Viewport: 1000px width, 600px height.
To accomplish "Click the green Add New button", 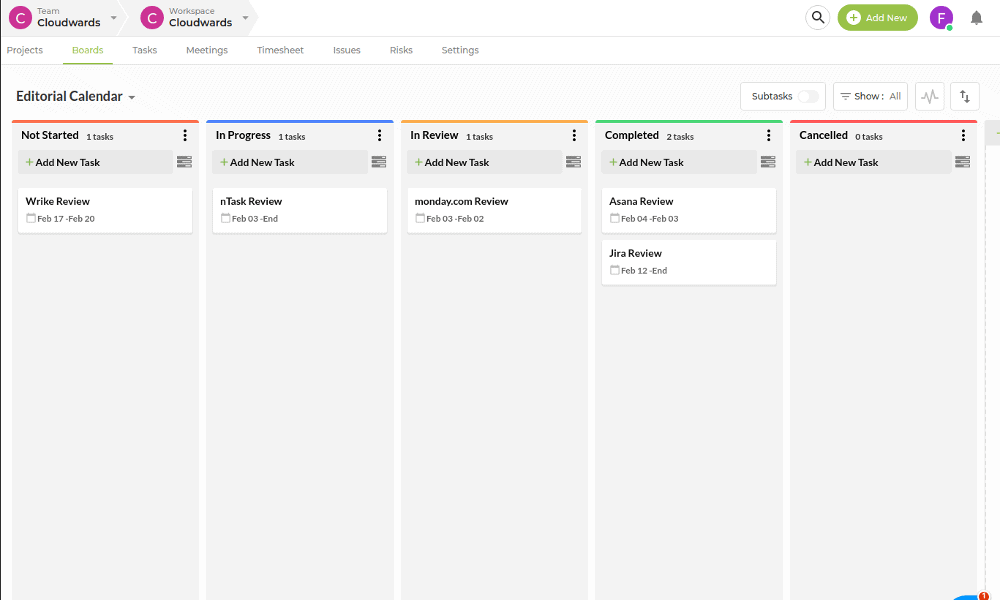I will pos(878,18).
